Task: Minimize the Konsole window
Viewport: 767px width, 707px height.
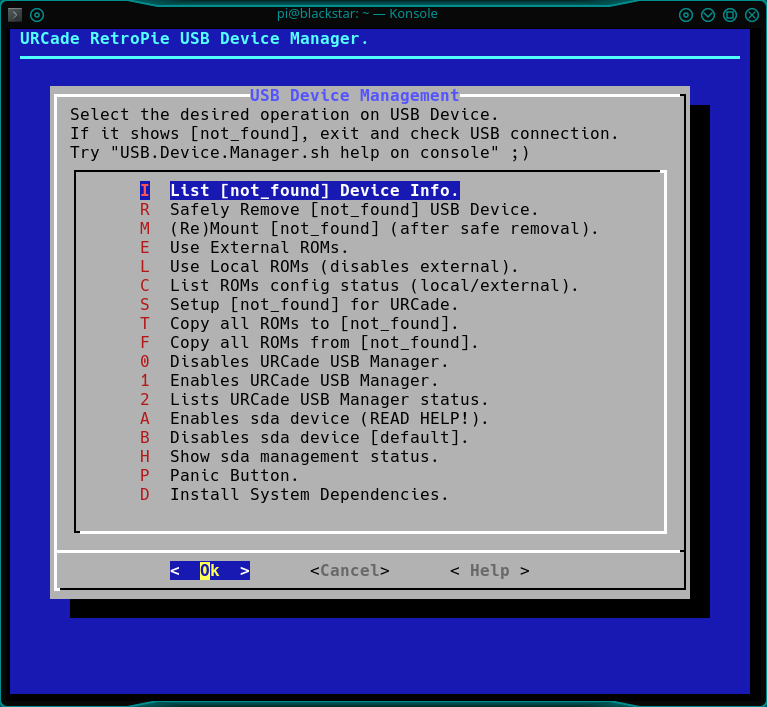Action: click(x=708, y=15)
